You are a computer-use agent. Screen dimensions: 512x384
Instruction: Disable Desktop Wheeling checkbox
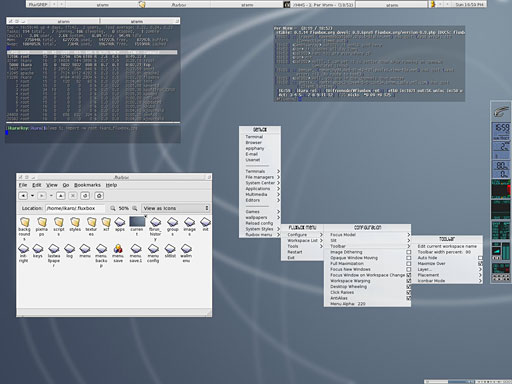tap(409, 287)
